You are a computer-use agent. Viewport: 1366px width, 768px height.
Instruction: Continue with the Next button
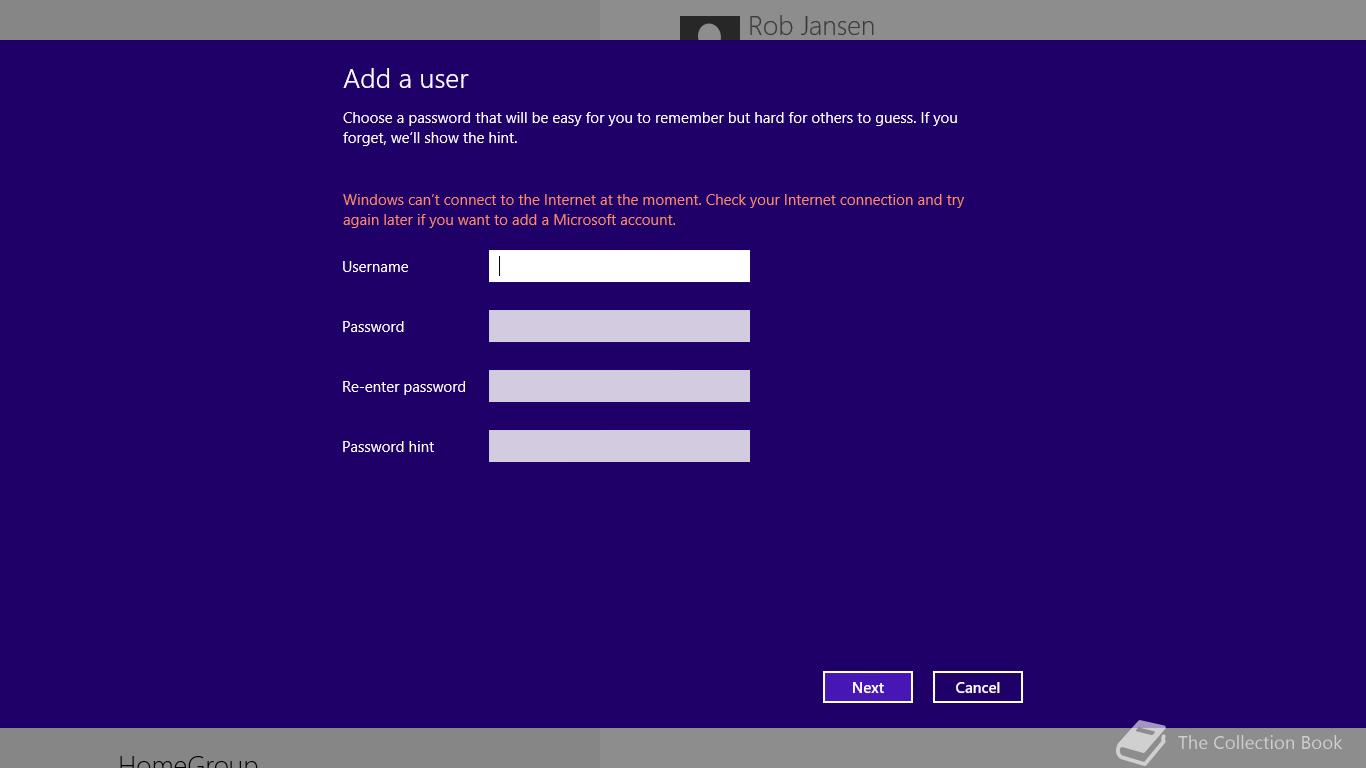click(x=868, y=687)
